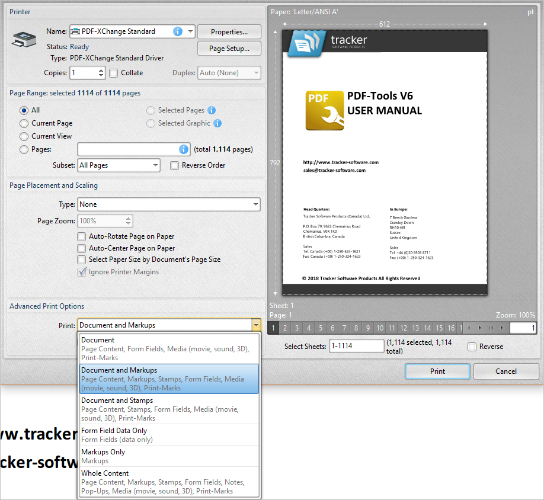Choose Form Field Data Only option
This screenshot has width=544, height=500.
169,435
